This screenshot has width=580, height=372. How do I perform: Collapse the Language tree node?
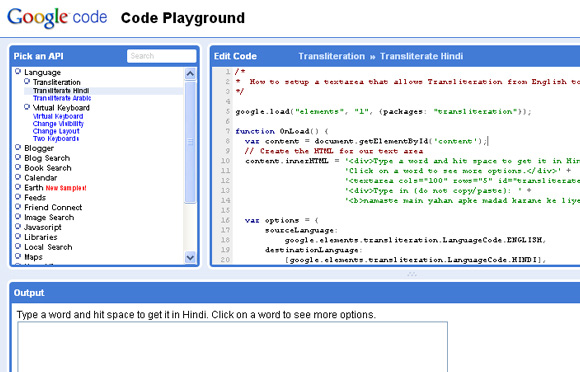[x=18, y=71]
